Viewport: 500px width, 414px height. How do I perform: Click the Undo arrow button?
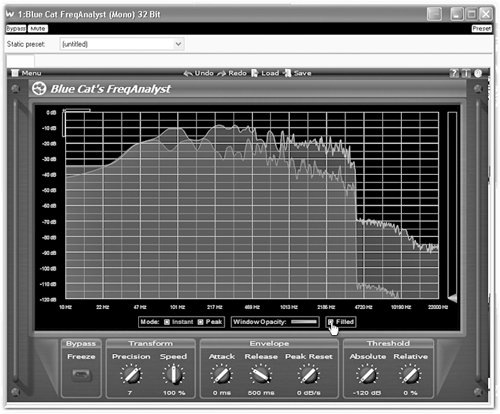[x=199, y=73]
